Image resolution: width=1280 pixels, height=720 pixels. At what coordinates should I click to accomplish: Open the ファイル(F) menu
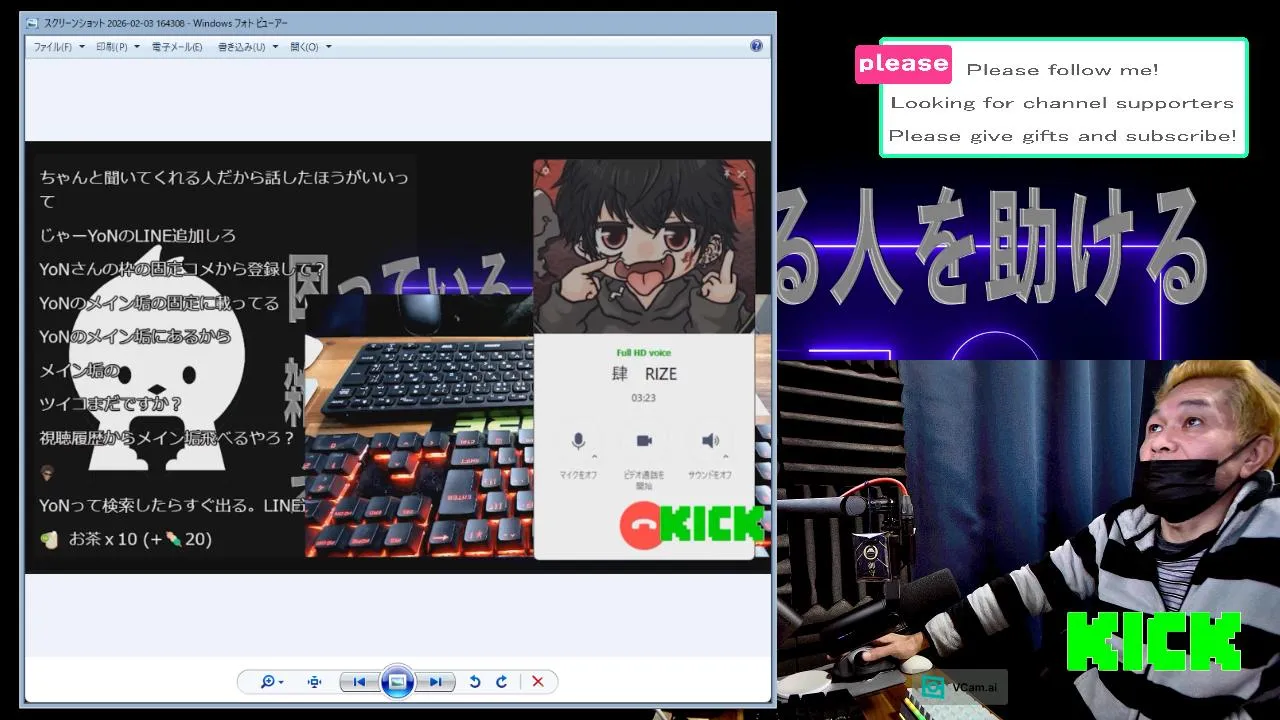(57, 47)
